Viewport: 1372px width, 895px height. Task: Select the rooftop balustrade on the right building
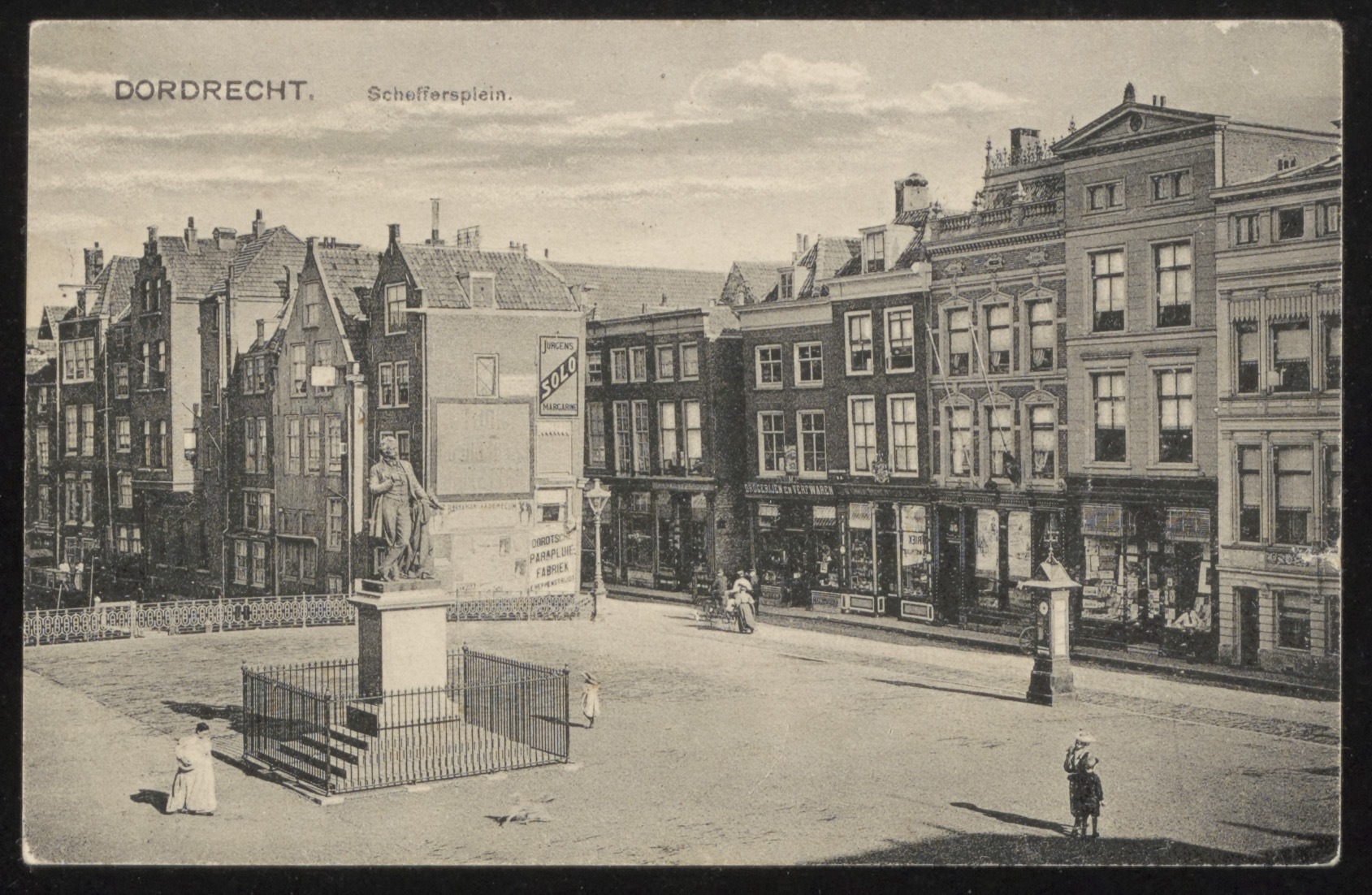point(998,216)
